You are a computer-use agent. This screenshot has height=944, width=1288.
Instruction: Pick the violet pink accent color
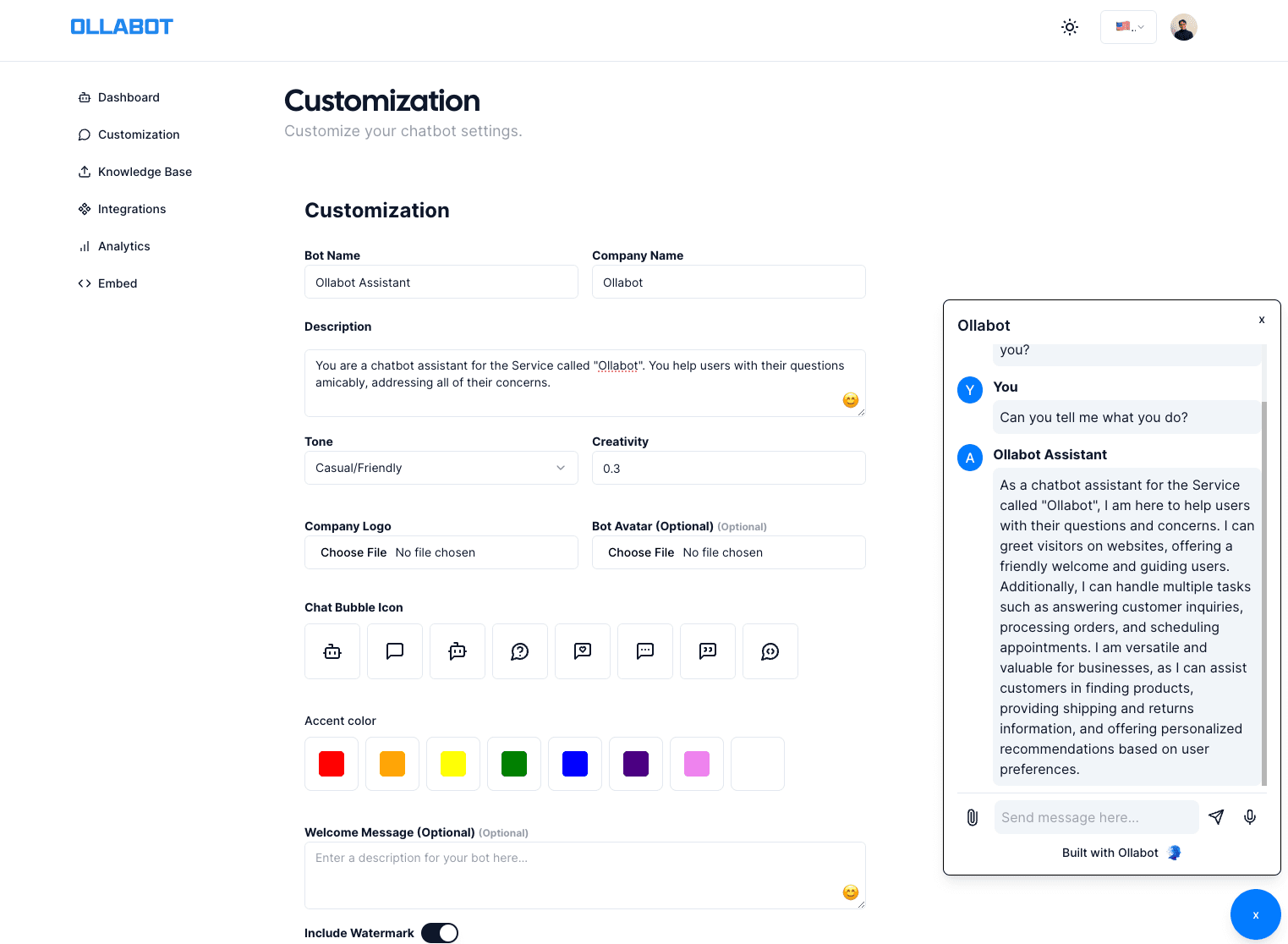coord(697,764)
